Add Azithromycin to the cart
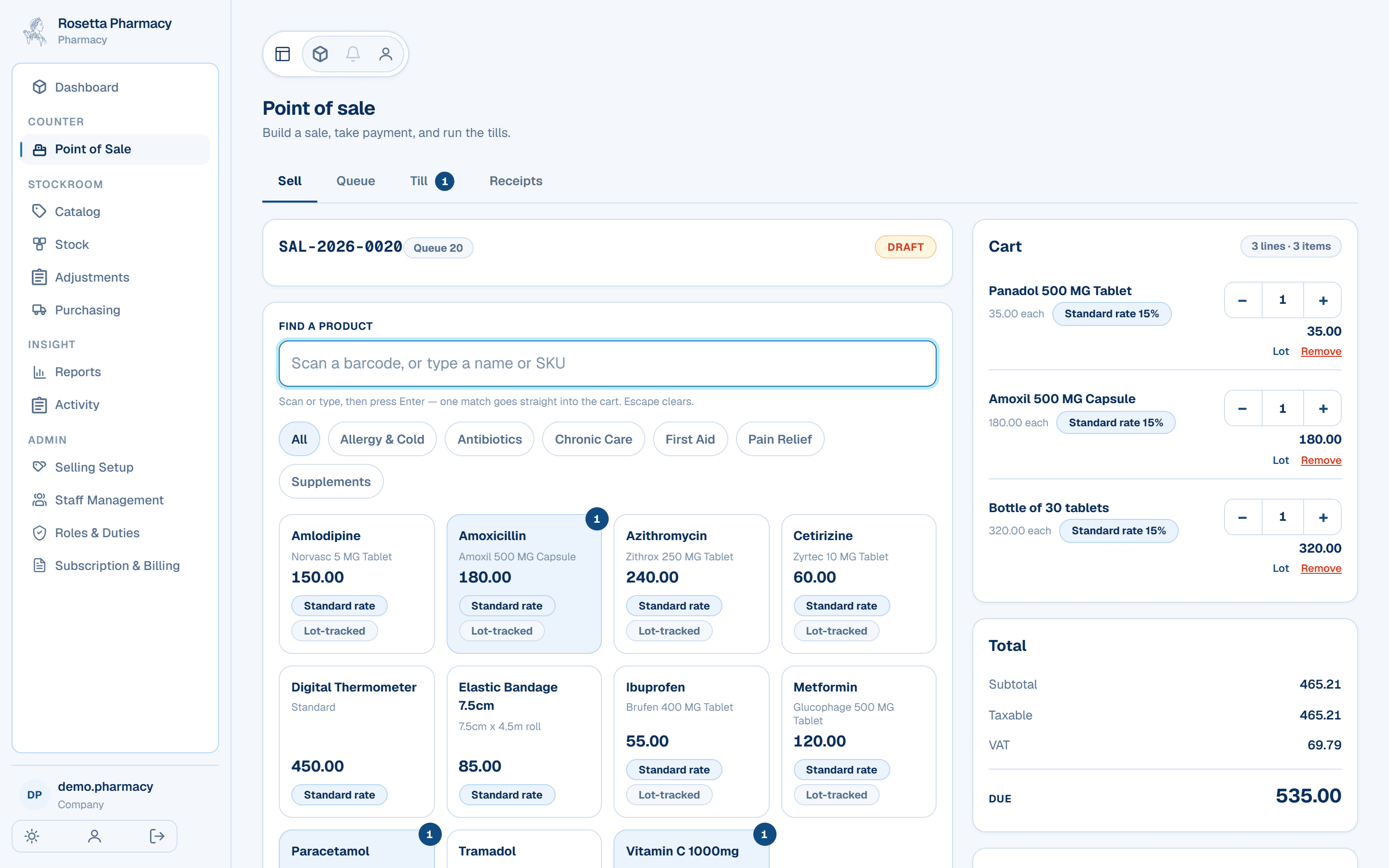 [x=691, y=584]
